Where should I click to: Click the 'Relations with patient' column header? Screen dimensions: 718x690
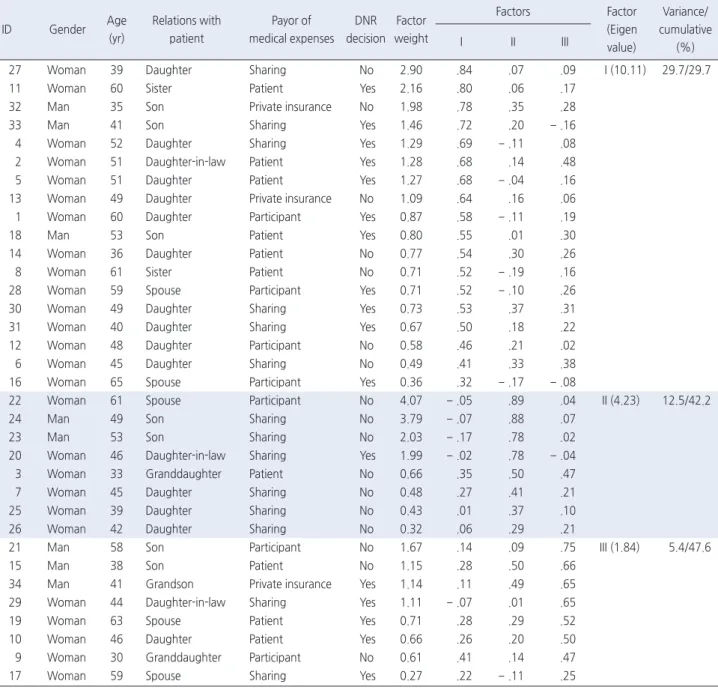pos(186,29)
